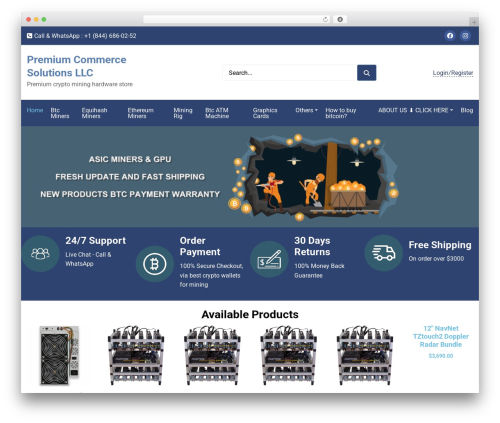This screenshot has height=423, width=500.
Task: Click 100% Secure Checkout description text
Action: coord(211,275)
